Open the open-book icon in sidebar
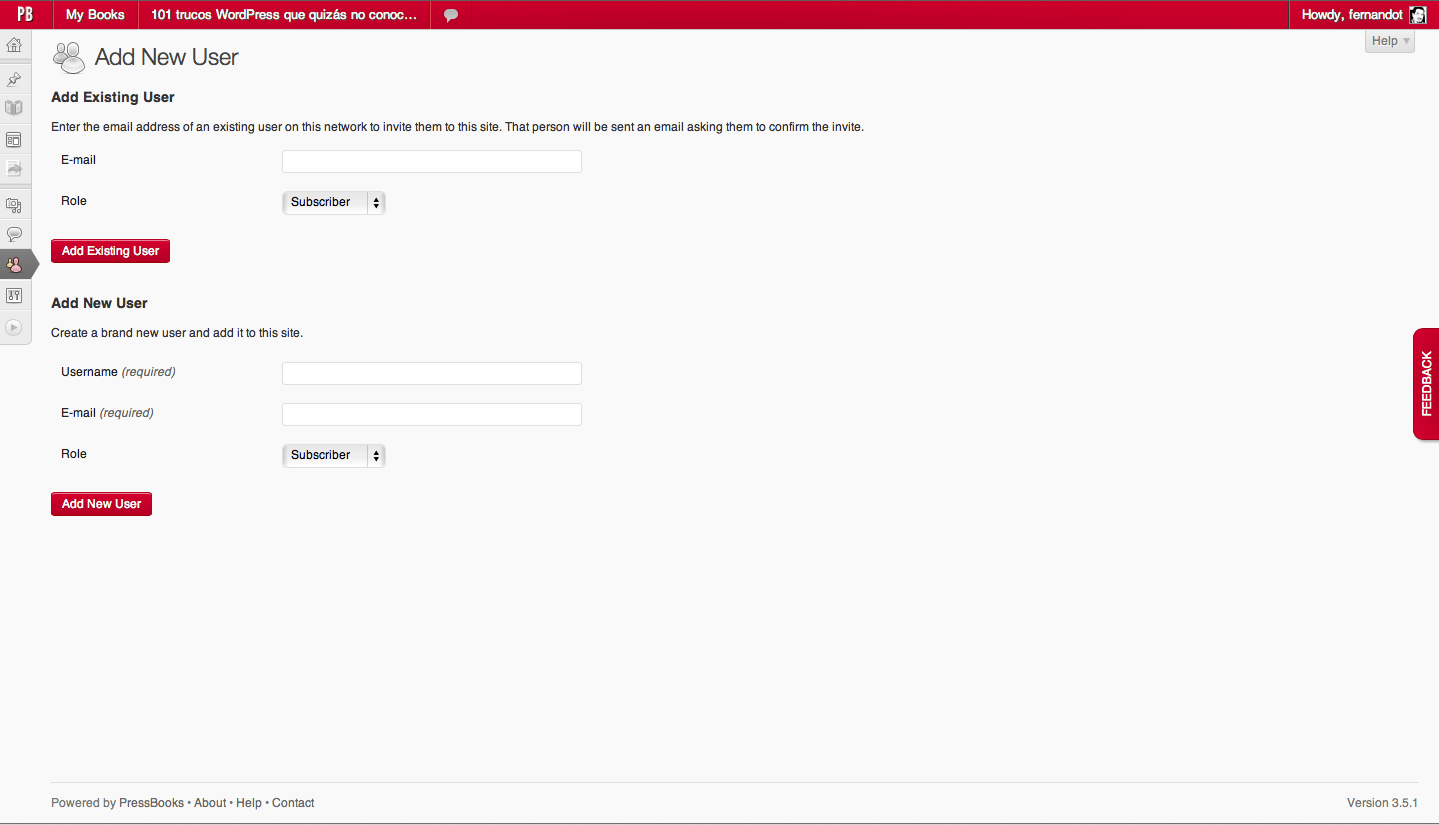Image resolution: width=1439 pixels, height=825 pixels. (14, 108)
